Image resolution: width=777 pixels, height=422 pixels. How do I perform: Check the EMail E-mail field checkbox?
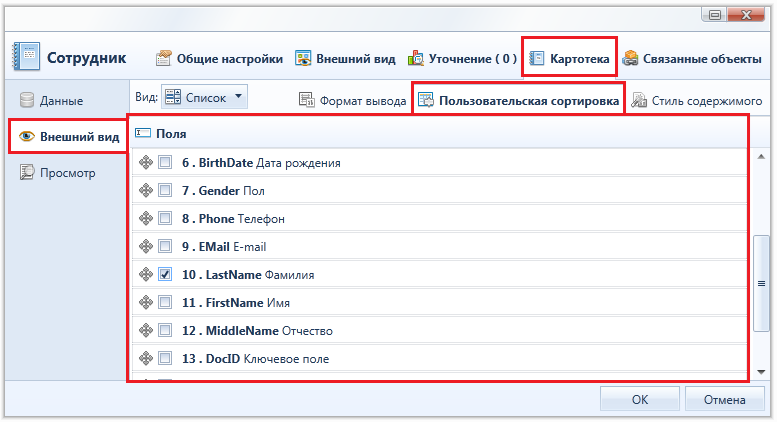tap(165, 246)
